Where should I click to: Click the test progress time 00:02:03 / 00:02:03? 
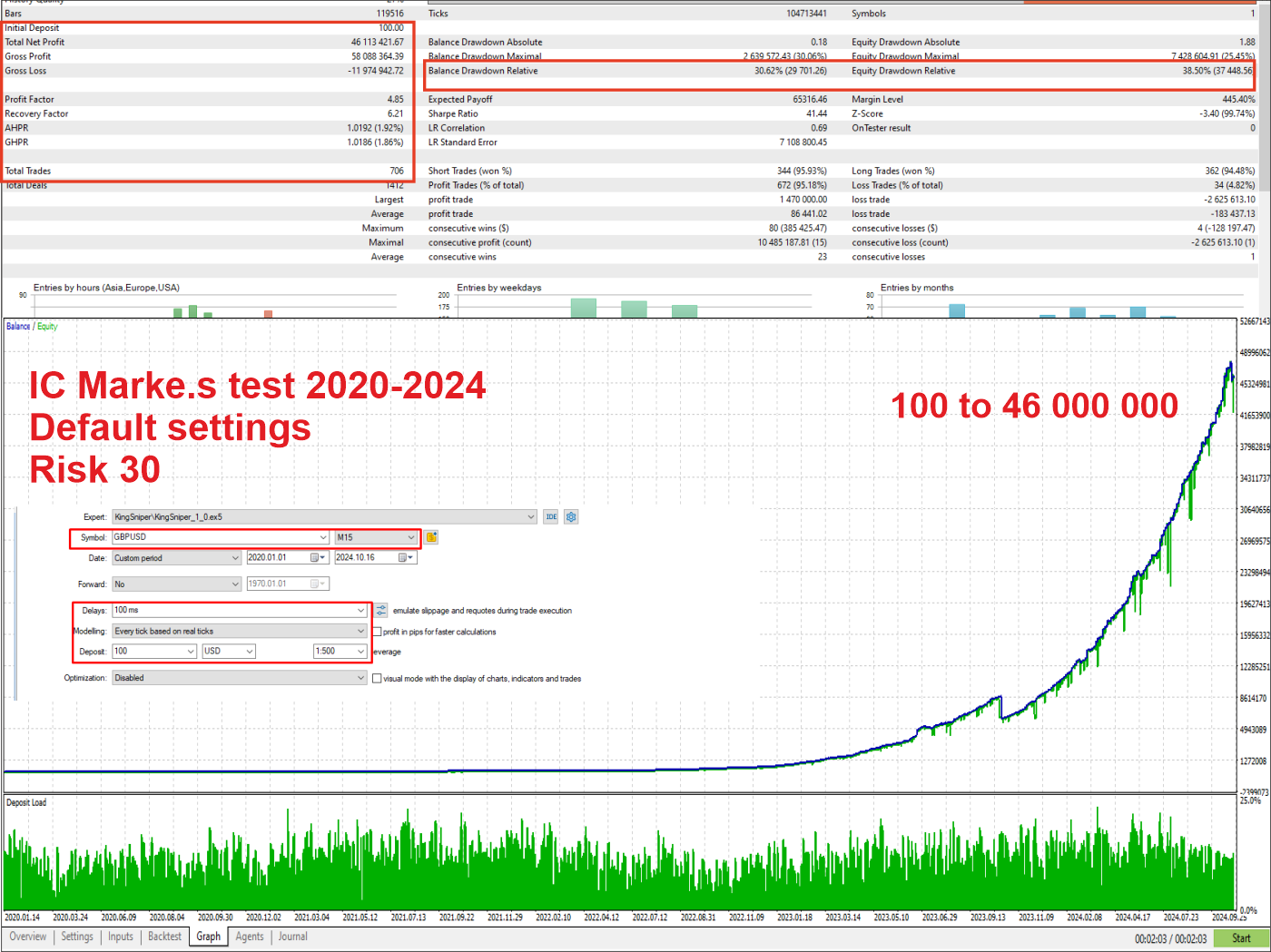[1171, 939]
